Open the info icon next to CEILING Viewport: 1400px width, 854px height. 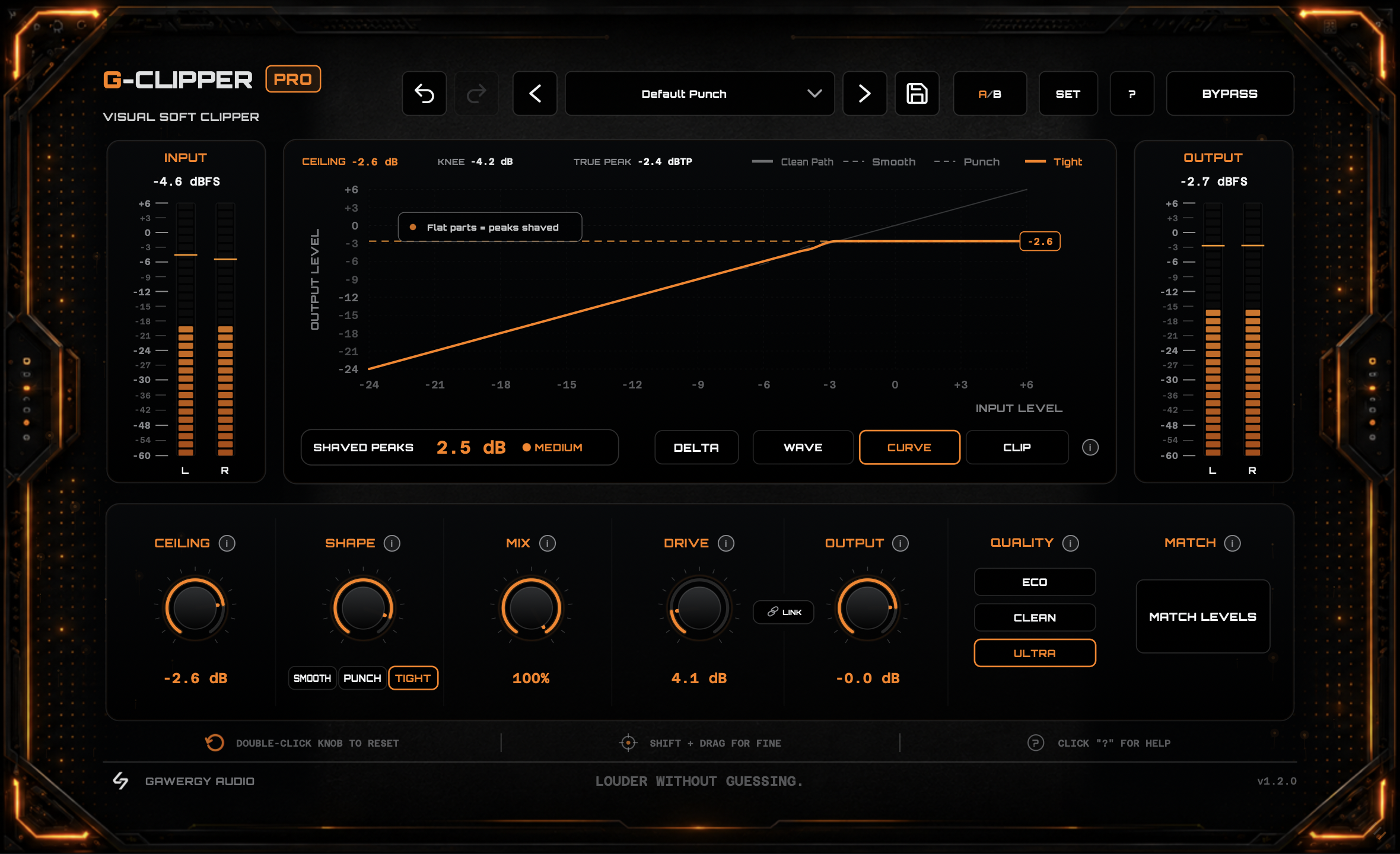click(227, 543)
